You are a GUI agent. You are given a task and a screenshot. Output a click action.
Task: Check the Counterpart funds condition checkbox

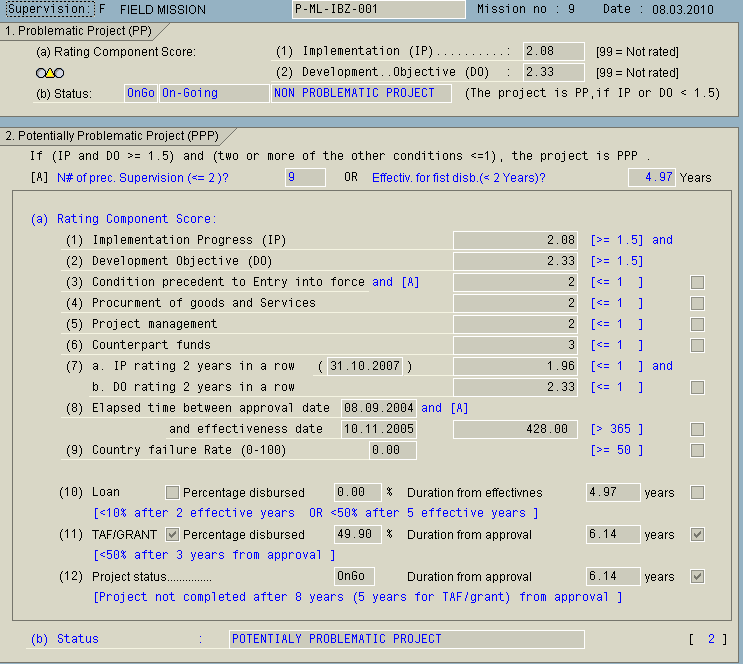pos(697,345)
